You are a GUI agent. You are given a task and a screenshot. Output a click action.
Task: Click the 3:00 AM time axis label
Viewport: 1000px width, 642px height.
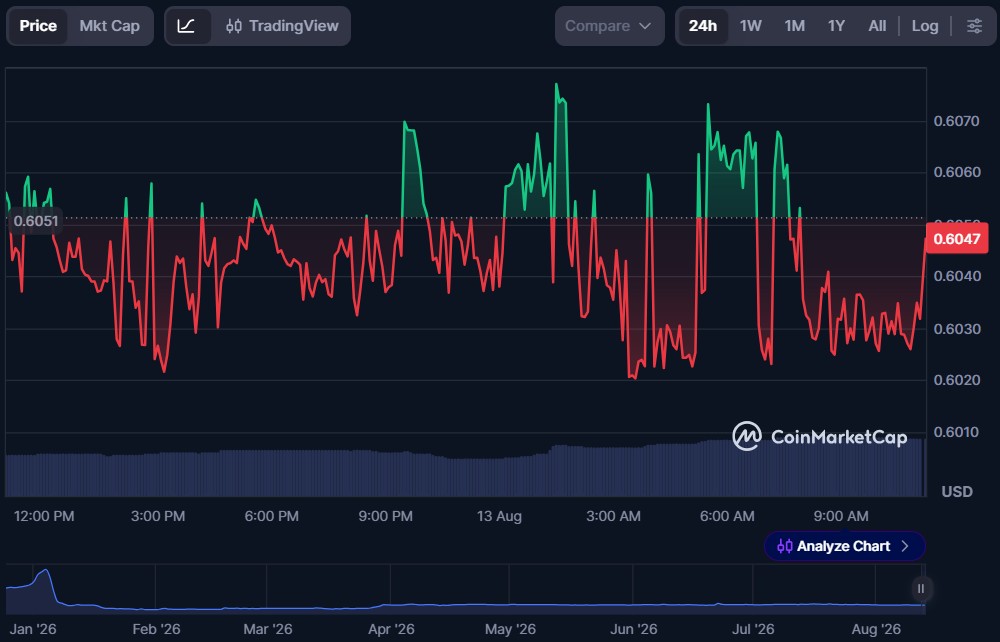tap(614, 516)
